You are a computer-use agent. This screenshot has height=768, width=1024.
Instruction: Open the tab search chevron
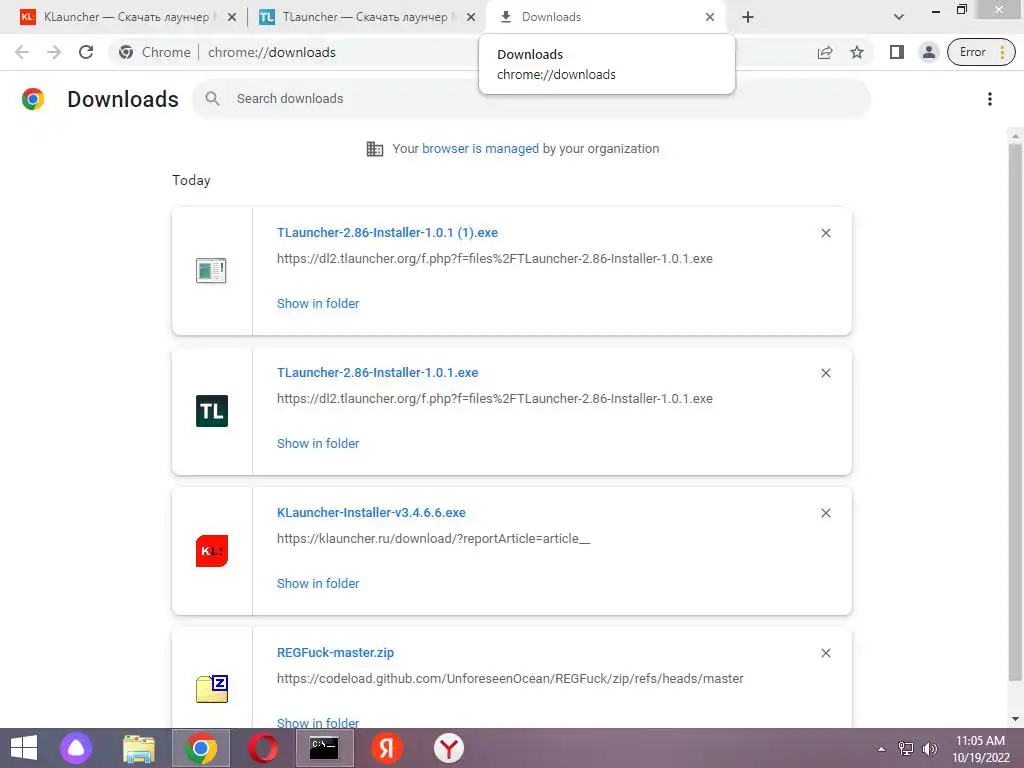(899, 18)
